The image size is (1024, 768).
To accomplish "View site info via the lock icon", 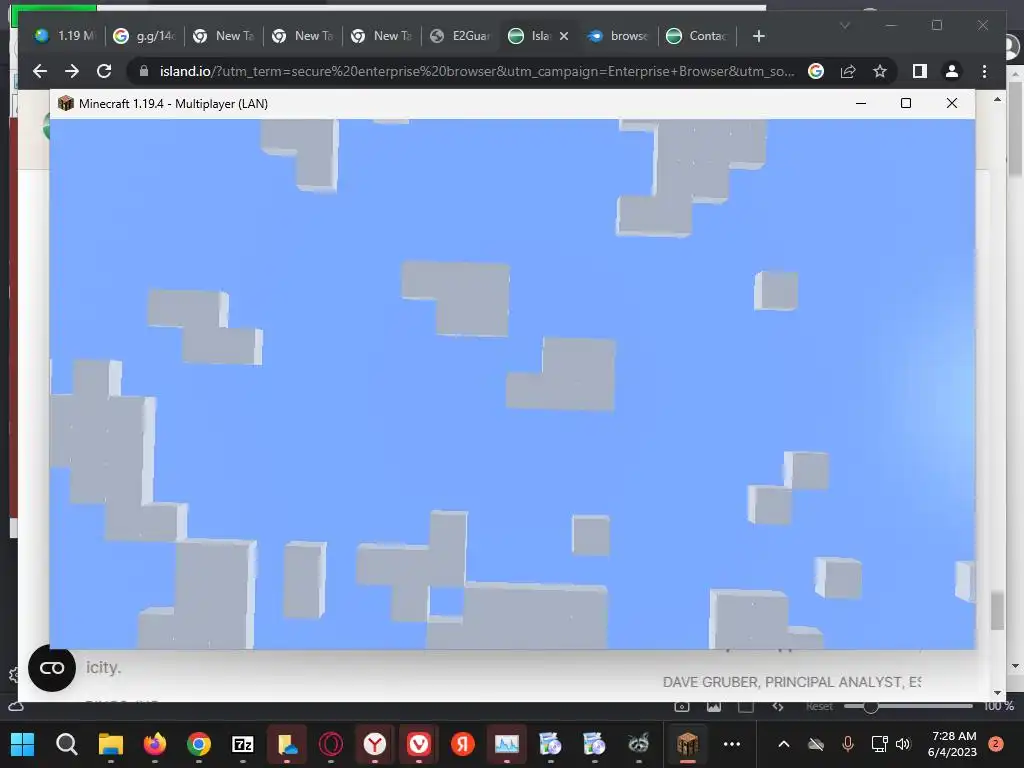I will coord(144,71).
